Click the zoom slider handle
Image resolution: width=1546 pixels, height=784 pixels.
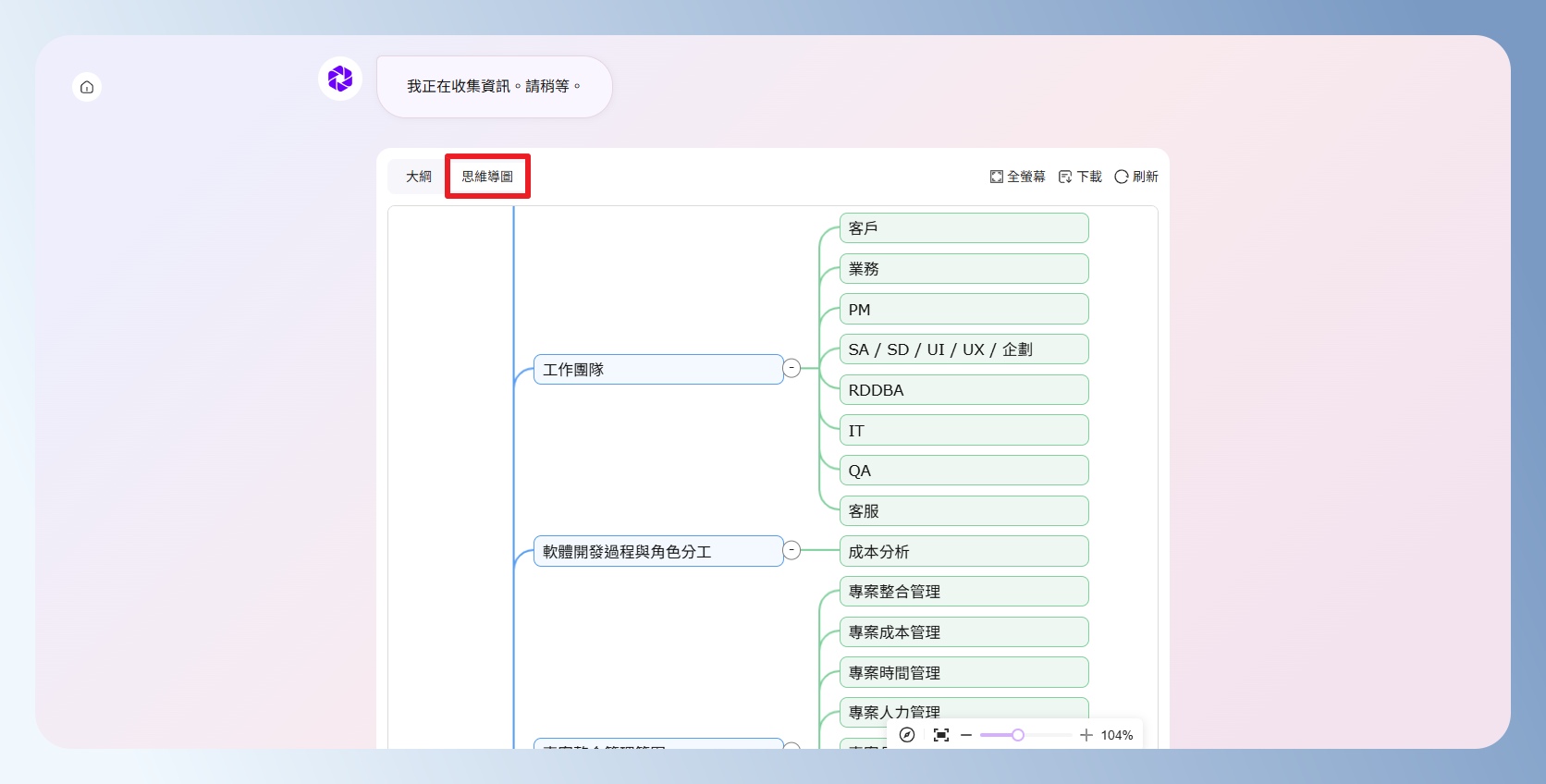1018,735
